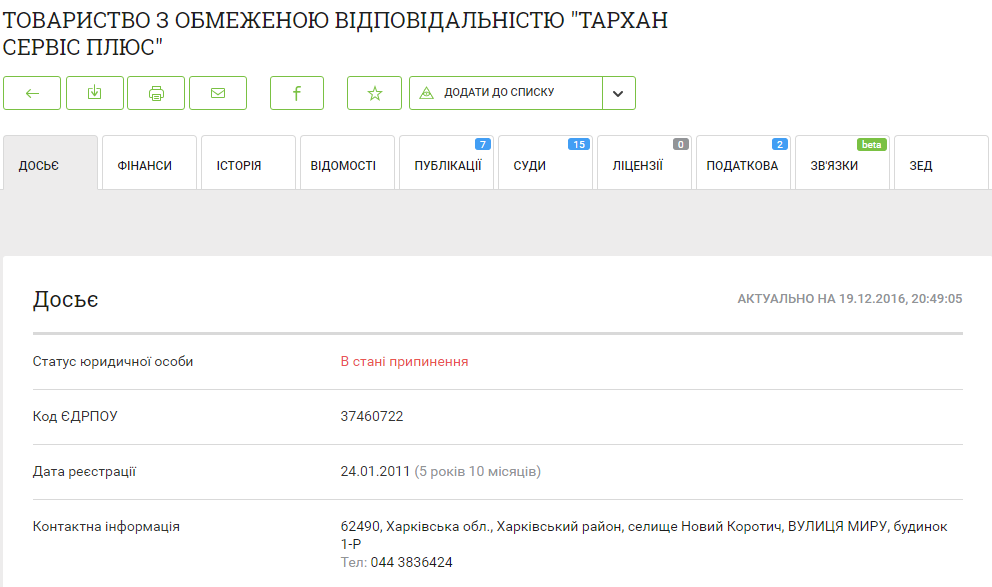Switch to the Фінанси tab
Image resolution: width=992 pixels, height=587 pixels.
pyautogui.click(x=149, y=165)
